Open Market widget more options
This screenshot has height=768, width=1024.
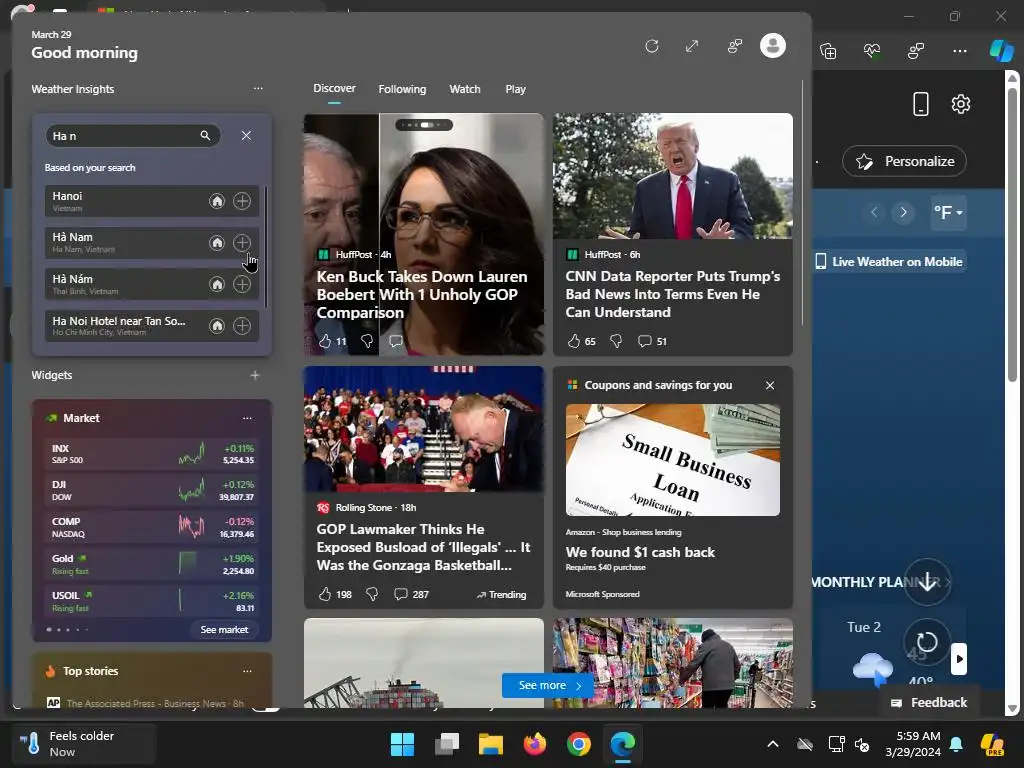247,418
